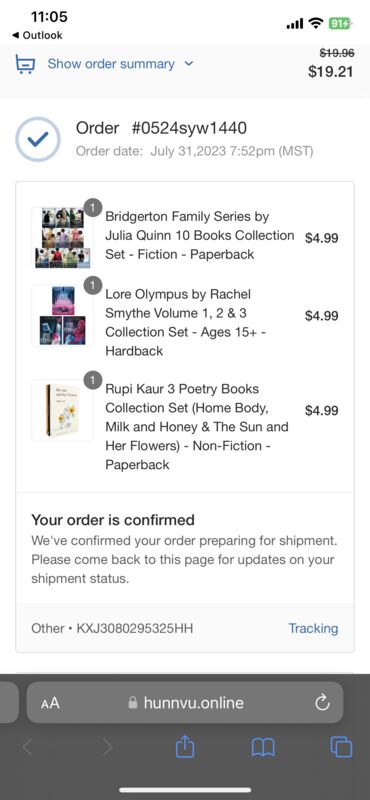
Task: Tap the AA reader text size button
Action: pos(50,704)
